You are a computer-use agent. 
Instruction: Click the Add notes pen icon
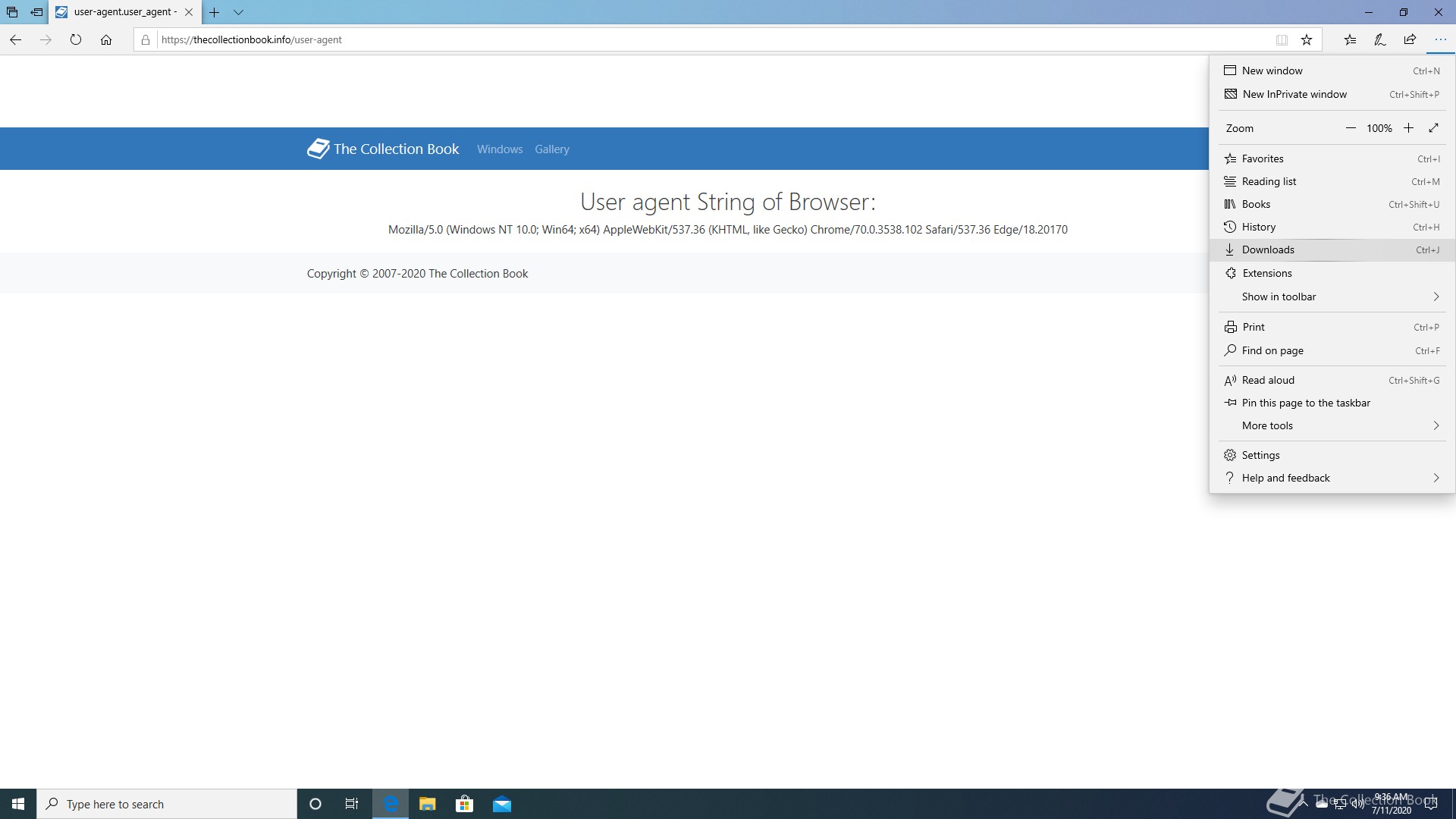[x=1380, y=39]
